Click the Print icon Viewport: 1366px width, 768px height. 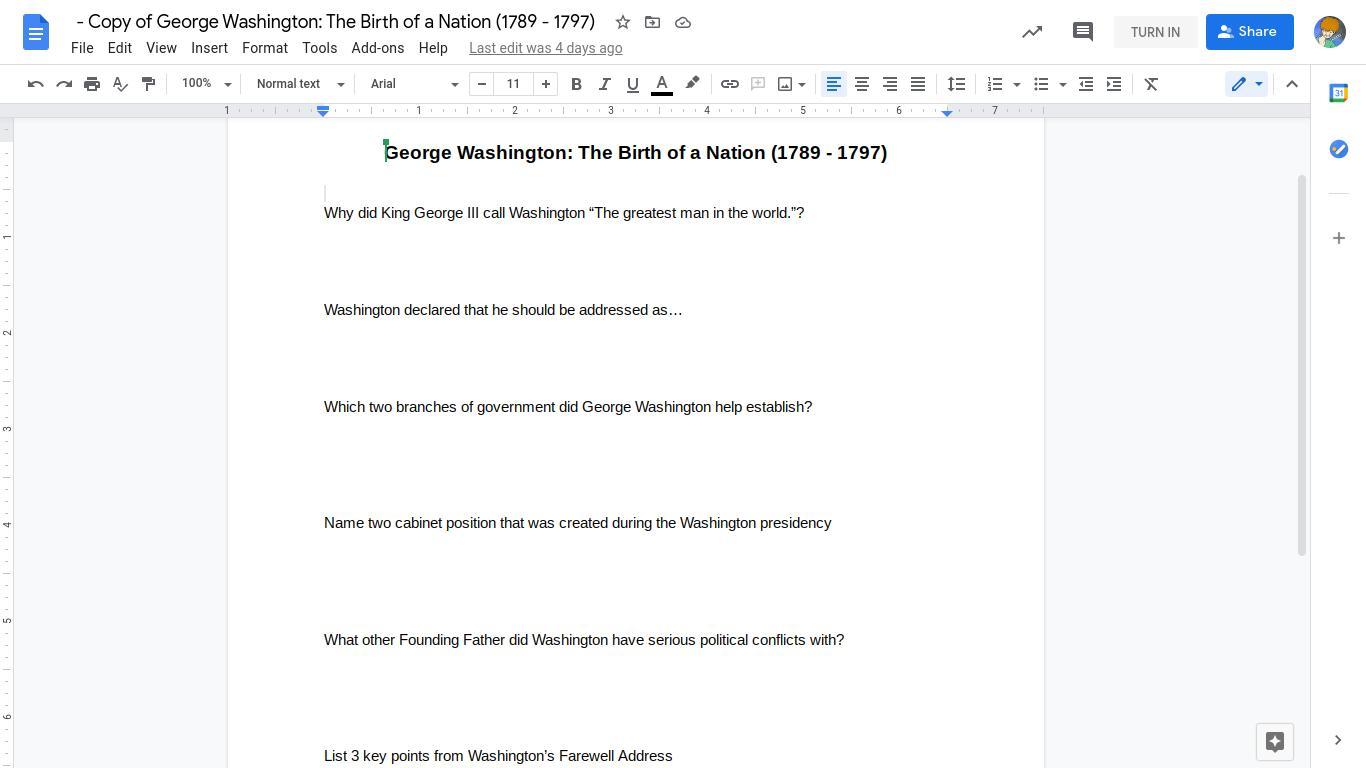(x=92, y=84)
